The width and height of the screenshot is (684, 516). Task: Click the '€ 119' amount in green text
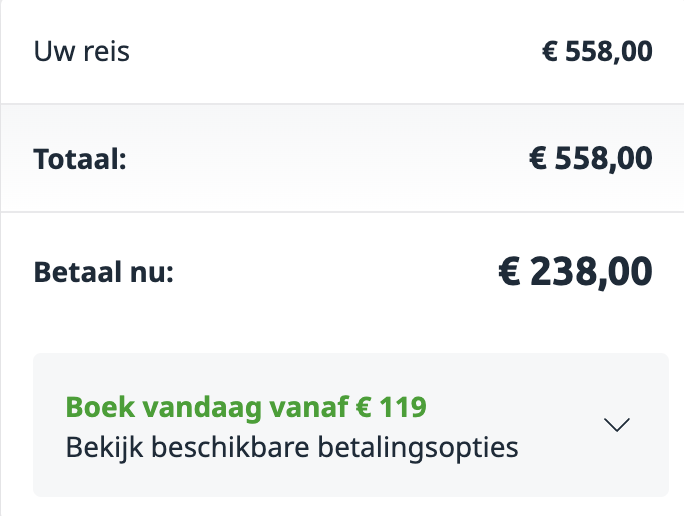click(x=389, y=407)
